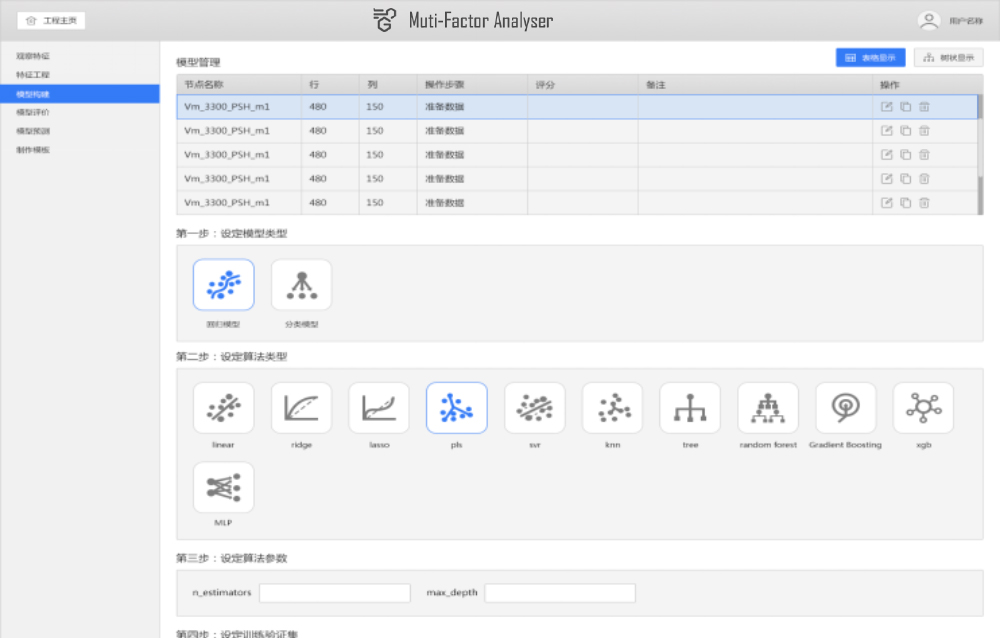Click the edit icon in the first table row
The height and width of the screenshot is (638, 1000).
point(886,107)
